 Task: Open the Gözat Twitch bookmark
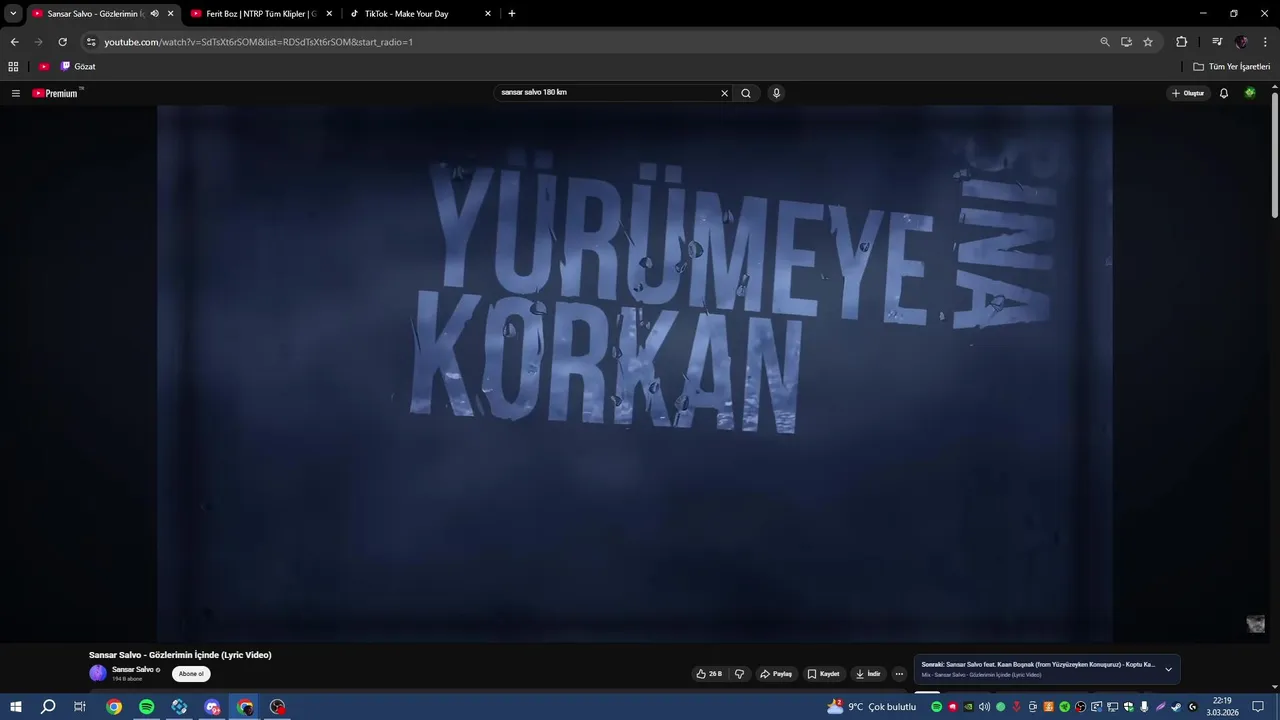coord(78,67)
